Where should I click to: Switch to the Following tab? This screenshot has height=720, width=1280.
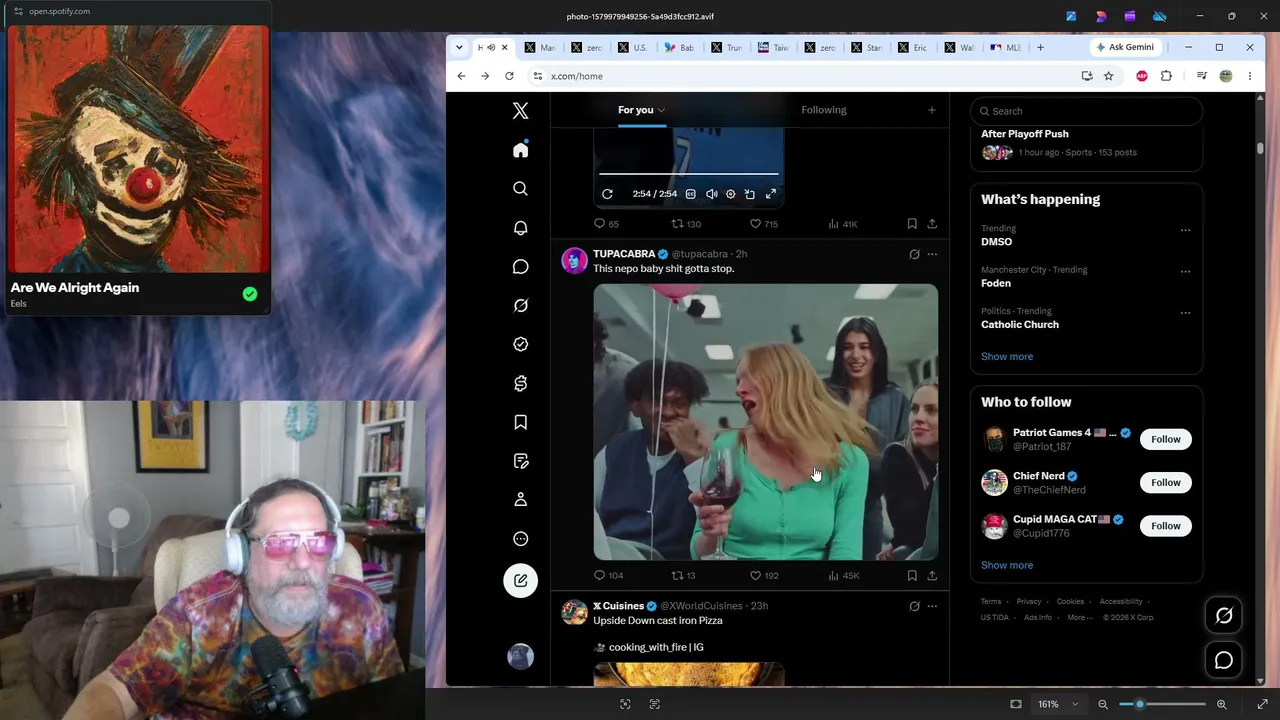click(x=823, y=110)
